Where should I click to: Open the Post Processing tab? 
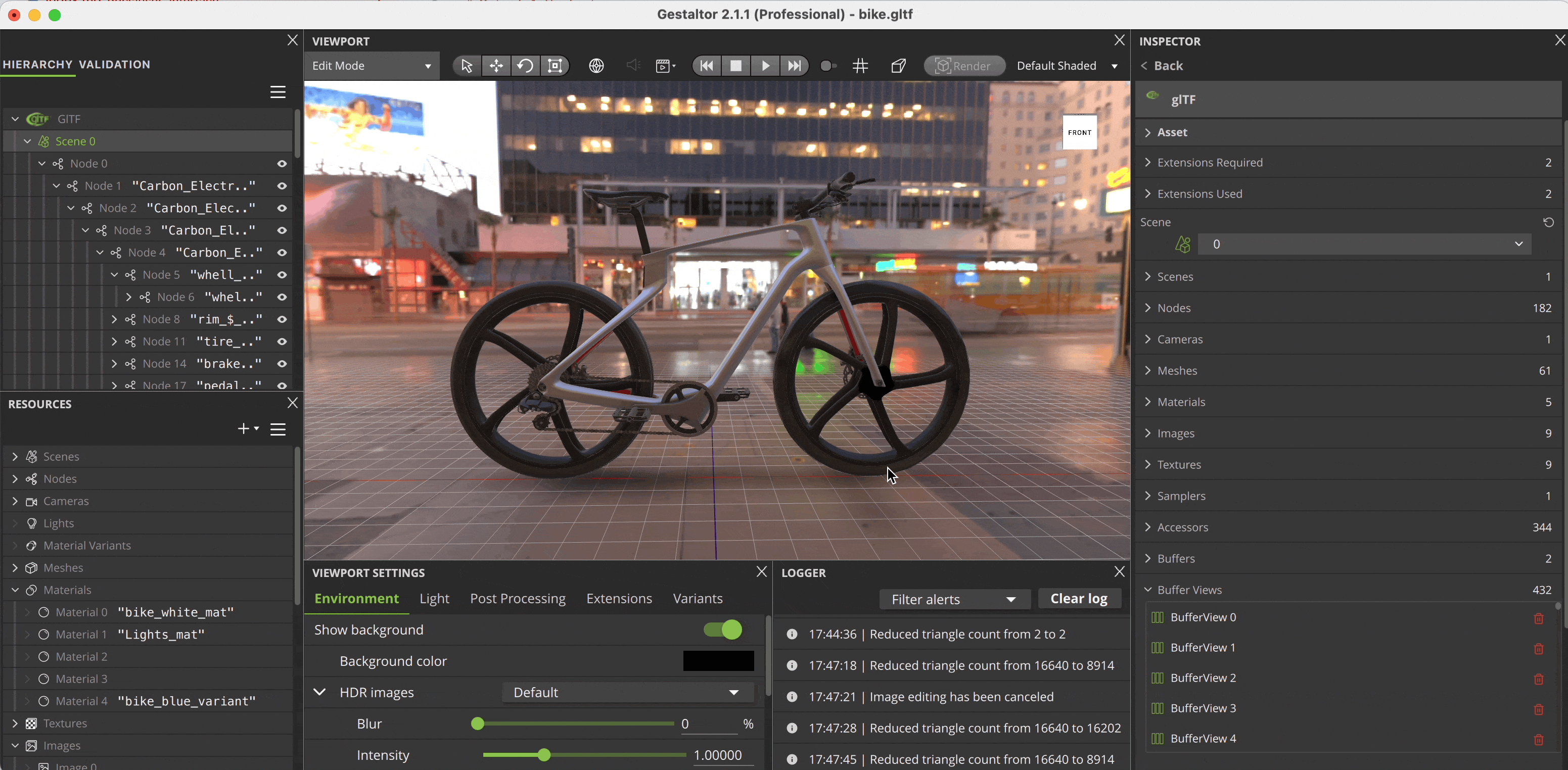518,599
